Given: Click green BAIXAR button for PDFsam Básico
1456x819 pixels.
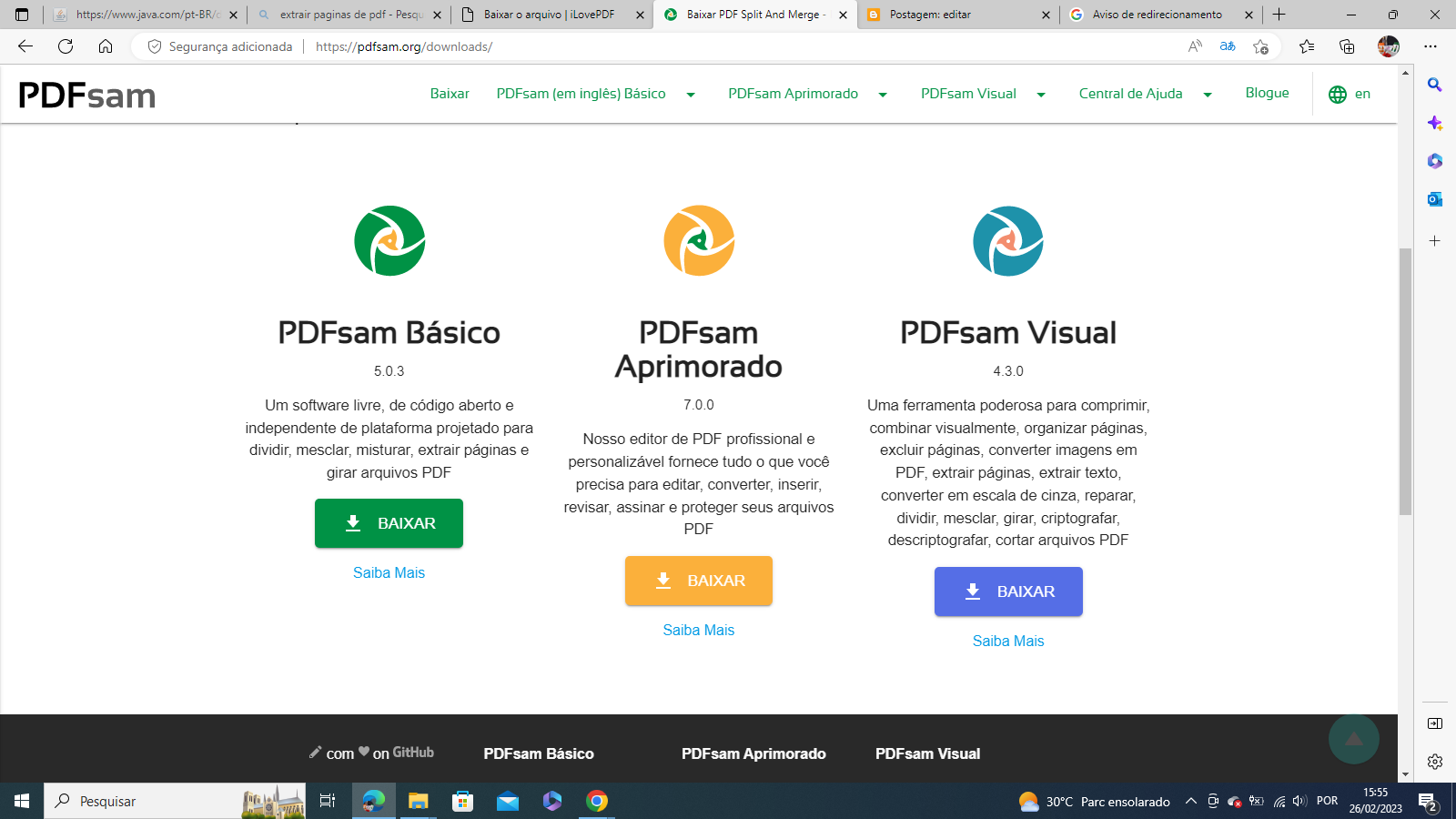Looking at the screenshot, I should click(x=389, y=523).
